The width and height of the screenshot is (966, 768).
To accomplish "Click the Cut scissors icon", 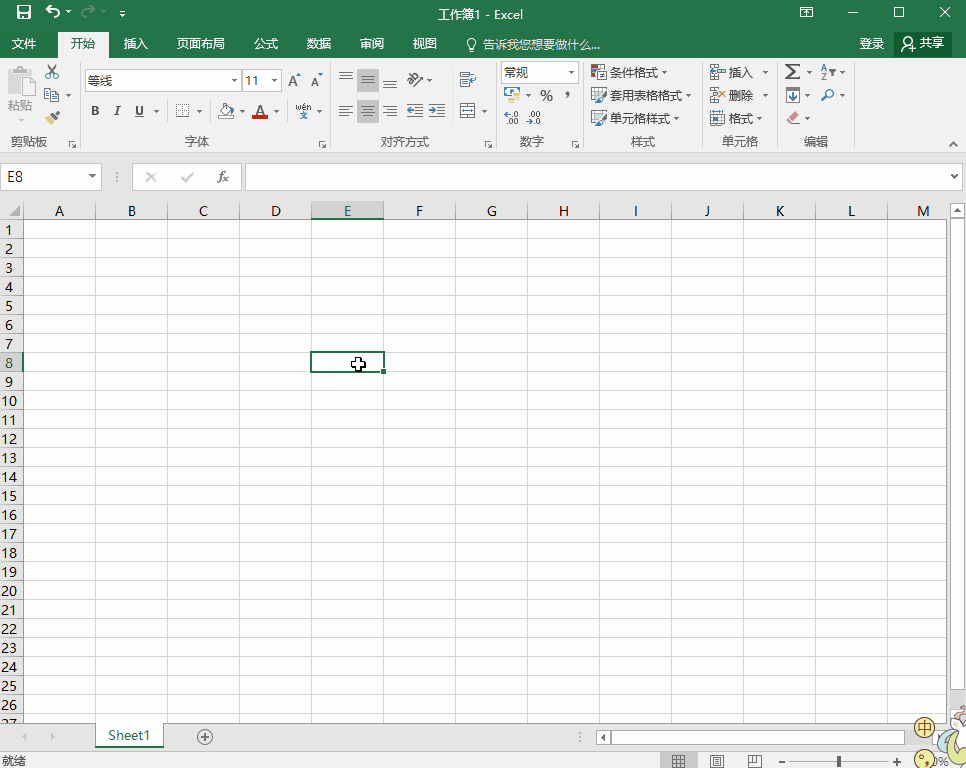I will click(52, 73).
